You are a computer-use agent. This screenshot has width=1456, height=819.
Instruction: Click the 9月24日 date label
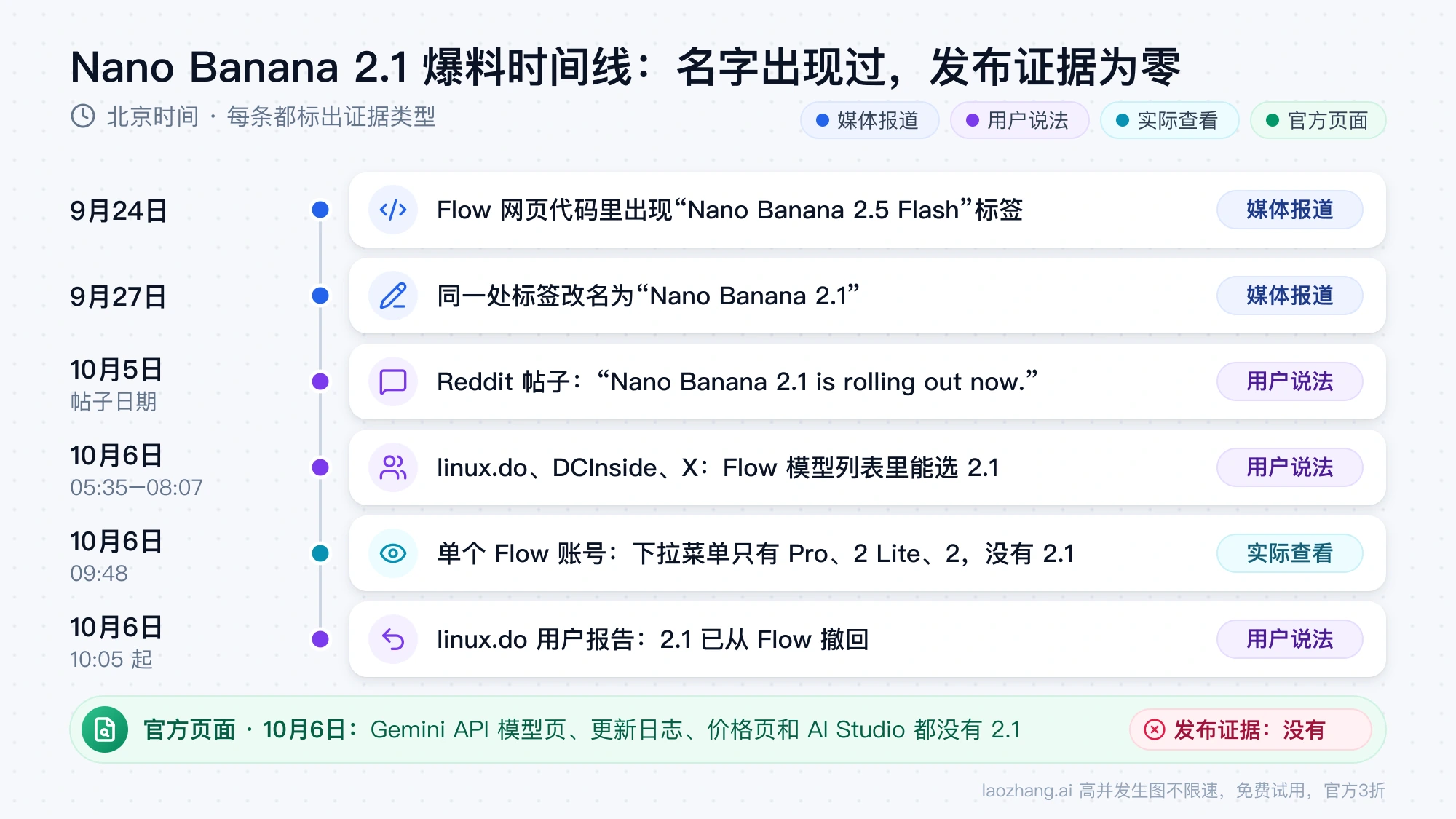(119, 211)
